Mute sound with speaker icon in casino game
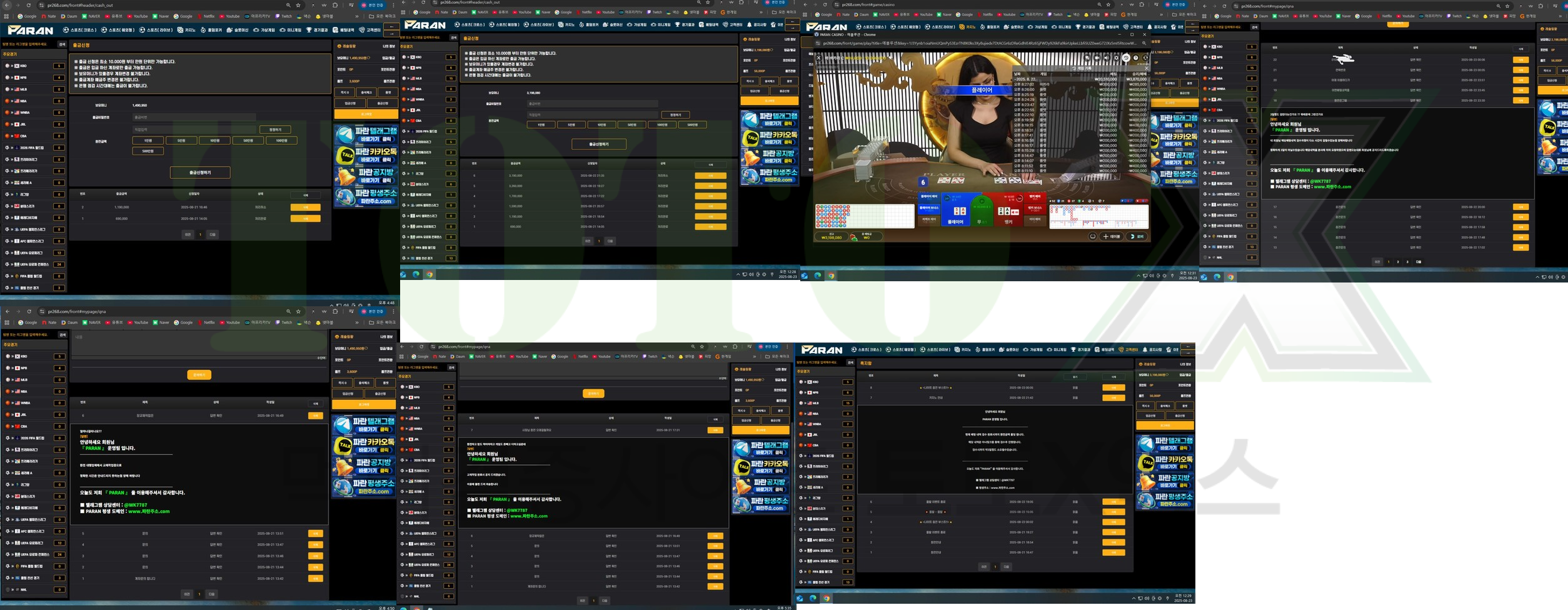Viewport: 1568px width, 610px height. (1107, 57)
